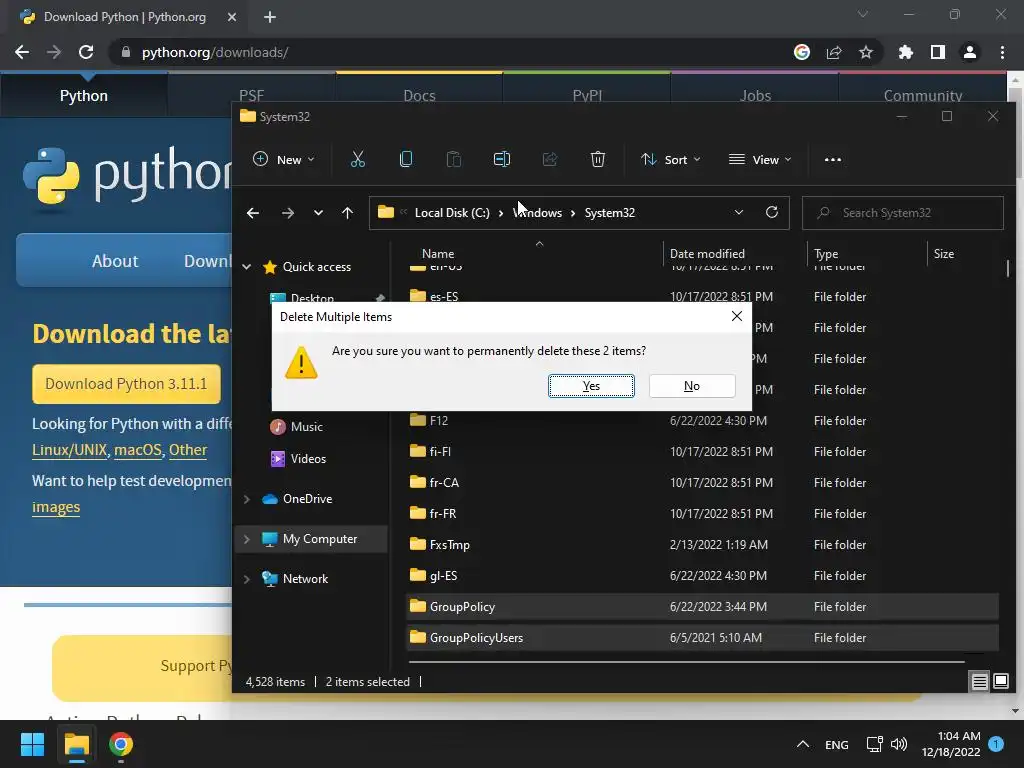This screenshot has height=768, width=1024.
Task: Collapse Quick access tree node
Action: [x=247, y=266]
